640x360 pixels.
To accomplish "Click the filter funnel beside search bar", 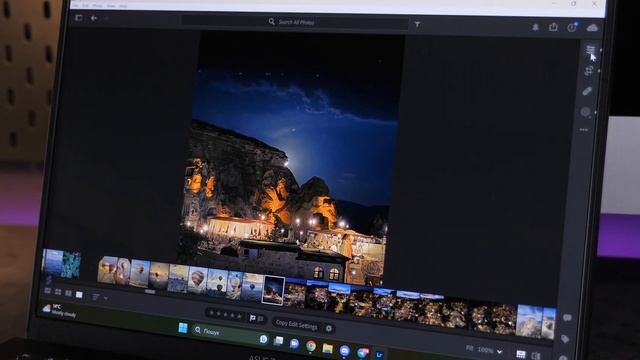I will [417, 24].
